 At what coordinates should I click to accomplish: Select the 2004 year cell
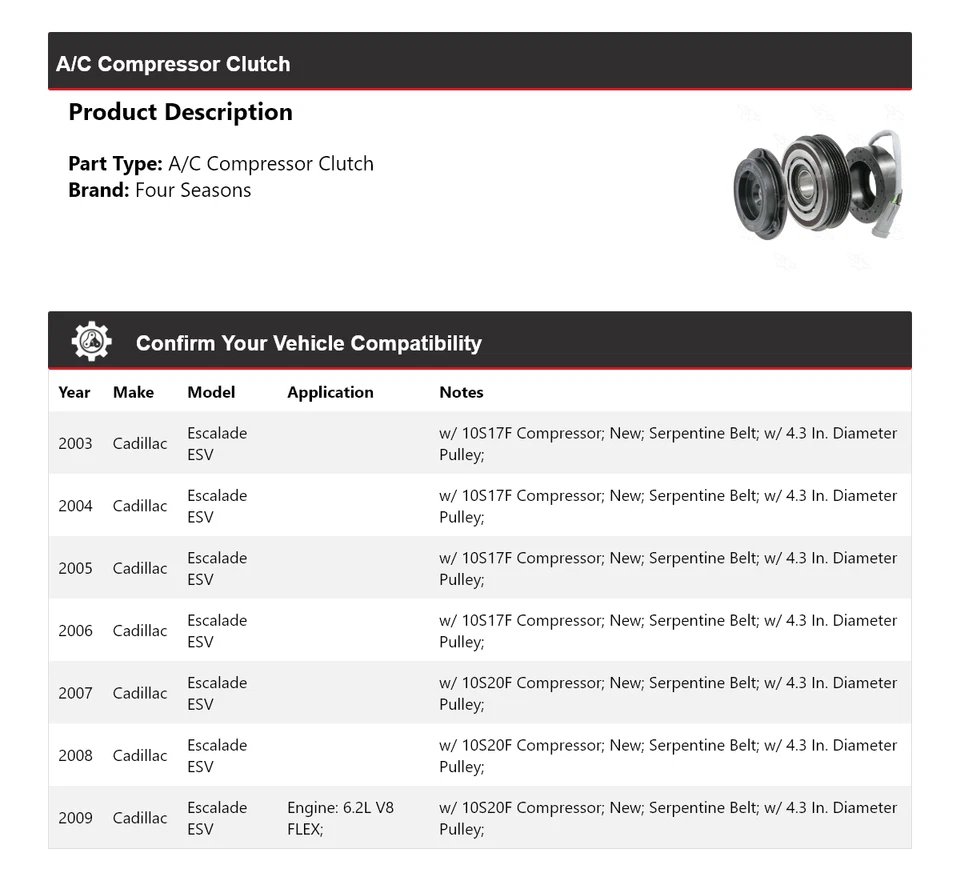pos(75,506)
